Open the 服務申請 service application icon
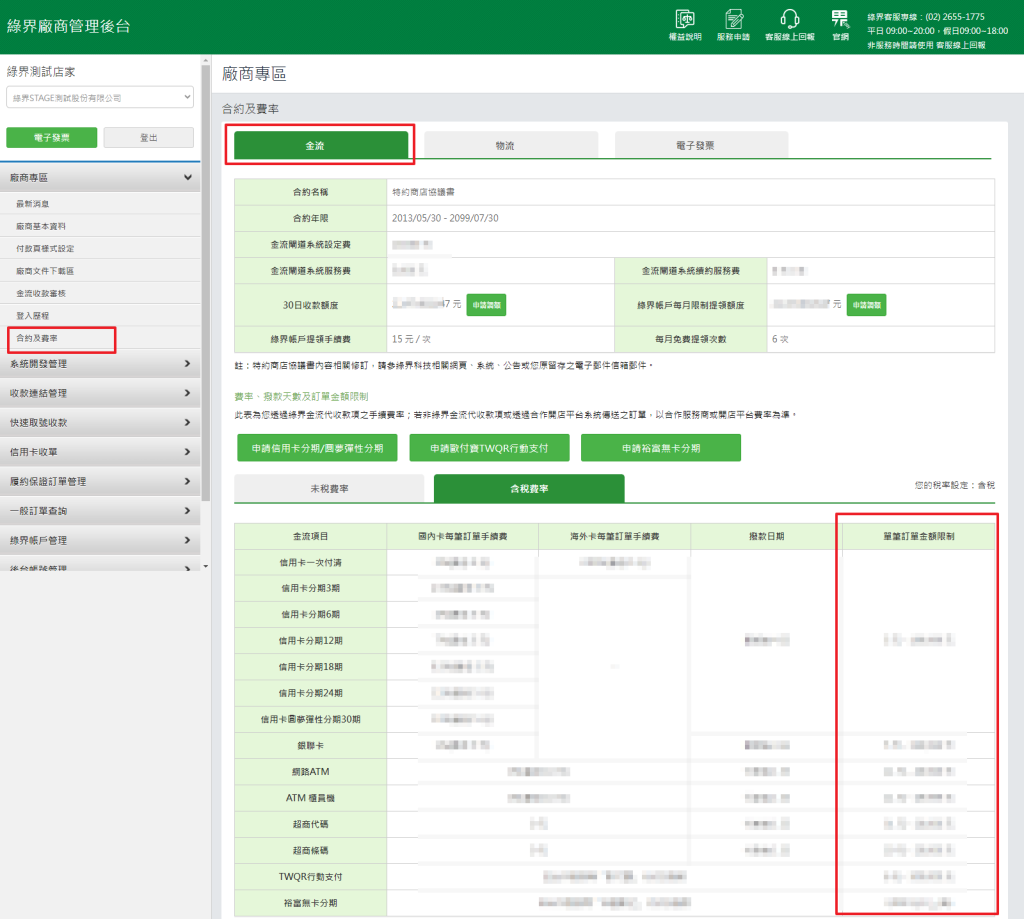This screenshot has width=1024, height=919. click(x=733, y=25)
